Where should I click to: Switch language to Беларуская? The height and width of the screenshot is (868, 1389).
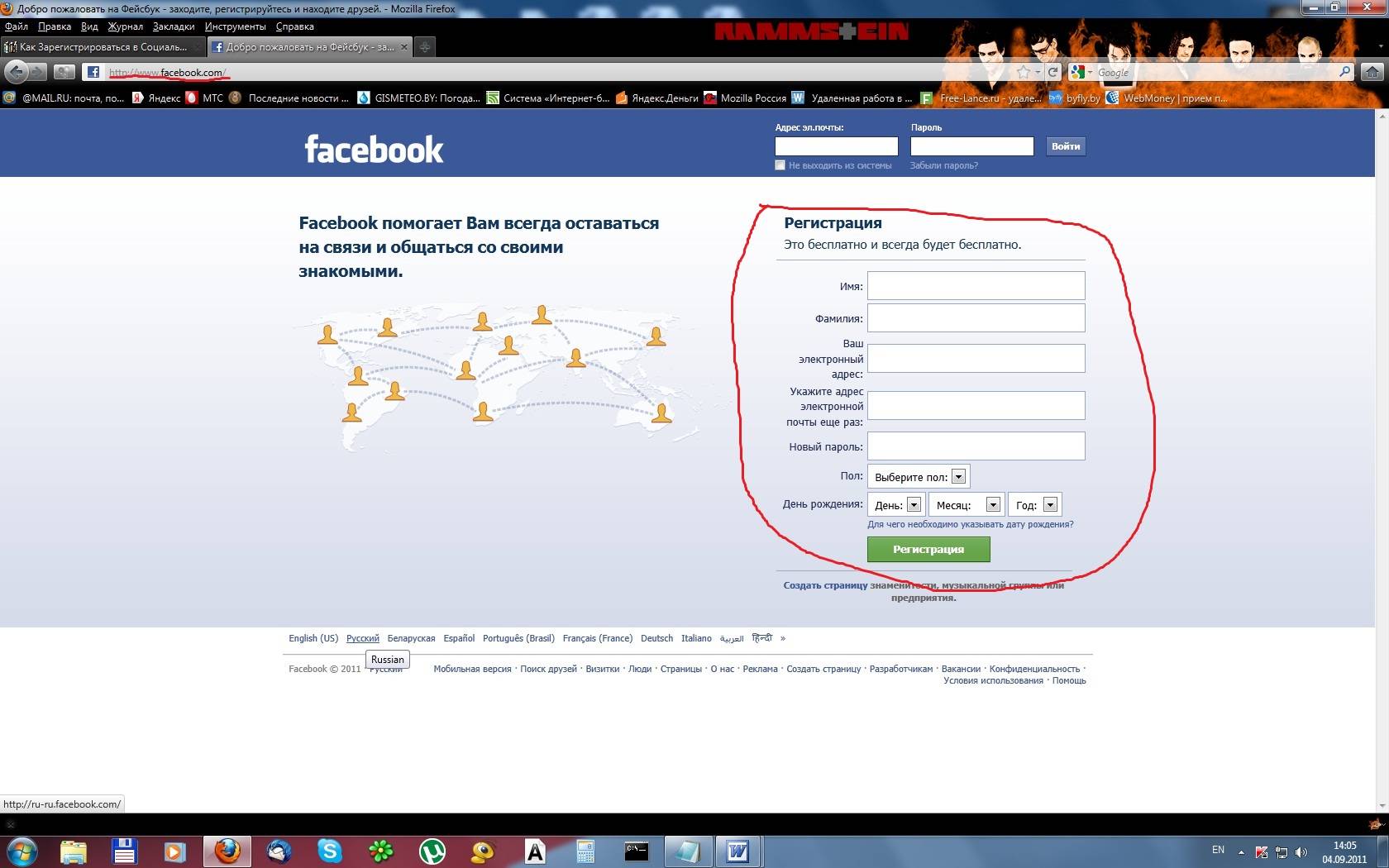point(411,638)
